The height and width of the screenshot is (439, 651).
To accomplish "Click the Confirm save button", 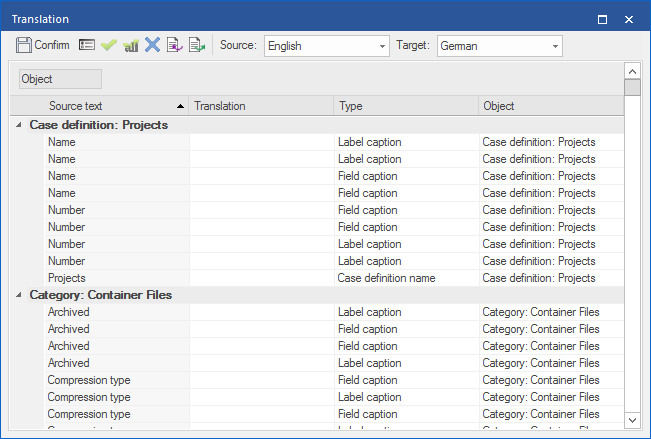I will tap(43, 45).
